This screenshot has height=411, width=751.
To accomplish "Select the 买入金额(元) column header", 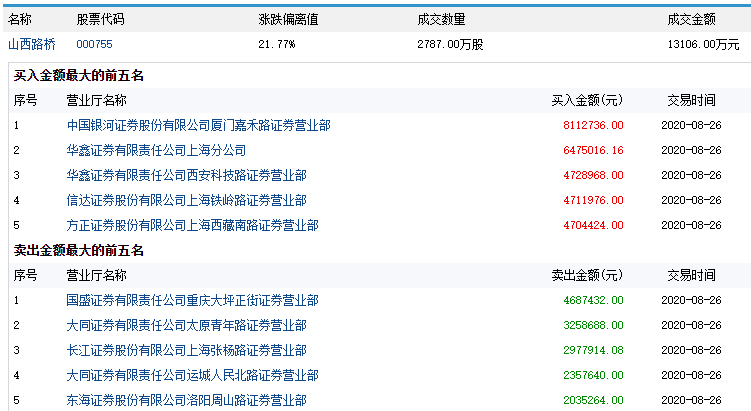I will (x=587, y=101).
